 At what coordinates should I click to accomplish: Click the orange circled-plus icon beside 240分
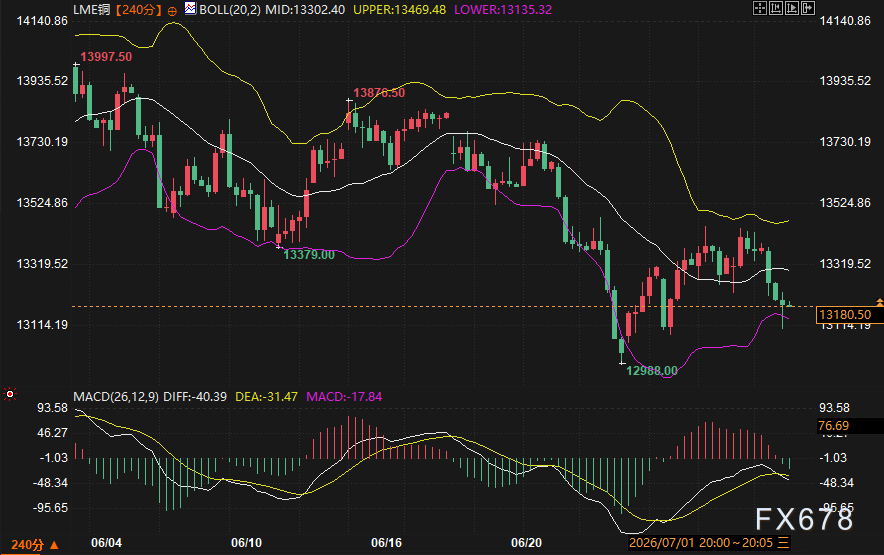pyautogui.click(x=172, y=11)
